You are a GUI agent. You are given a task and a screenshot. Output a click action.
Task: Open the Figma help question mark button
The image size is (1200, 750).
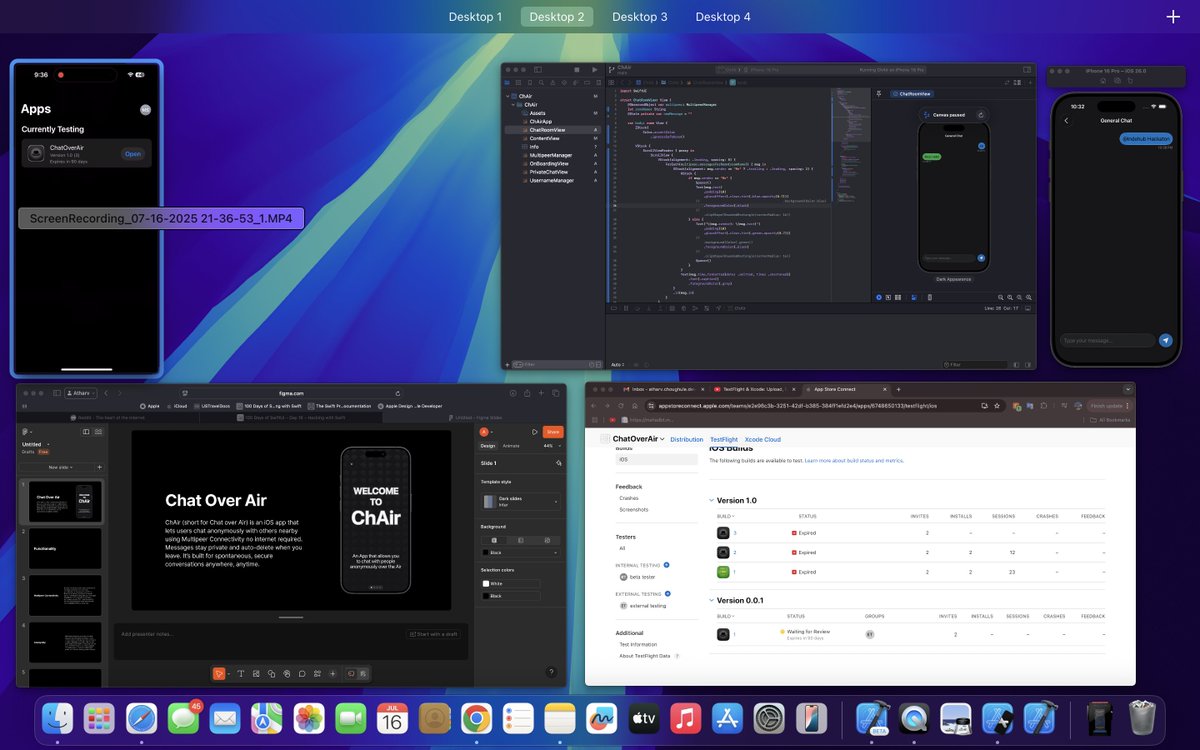[x=551, y=672]
